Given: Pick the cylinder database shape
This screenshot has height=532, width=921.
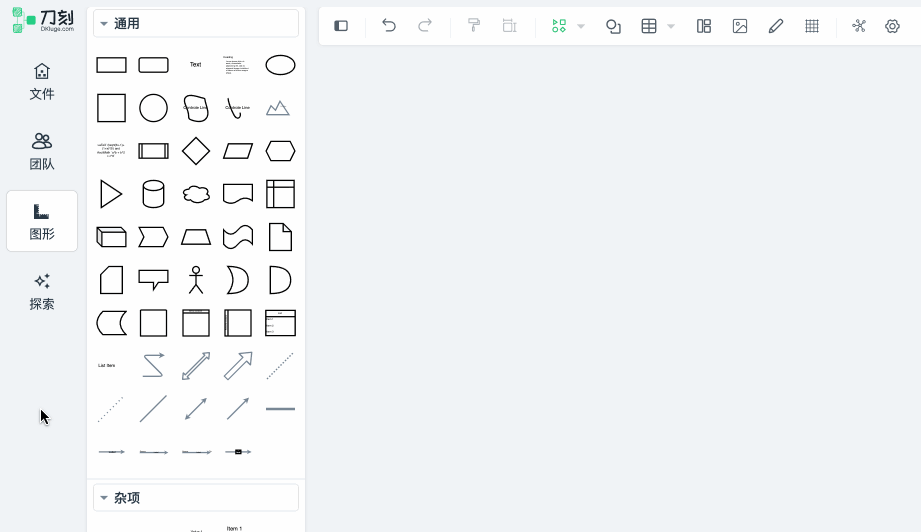Looking at the screenshot, I should [153, 194].
